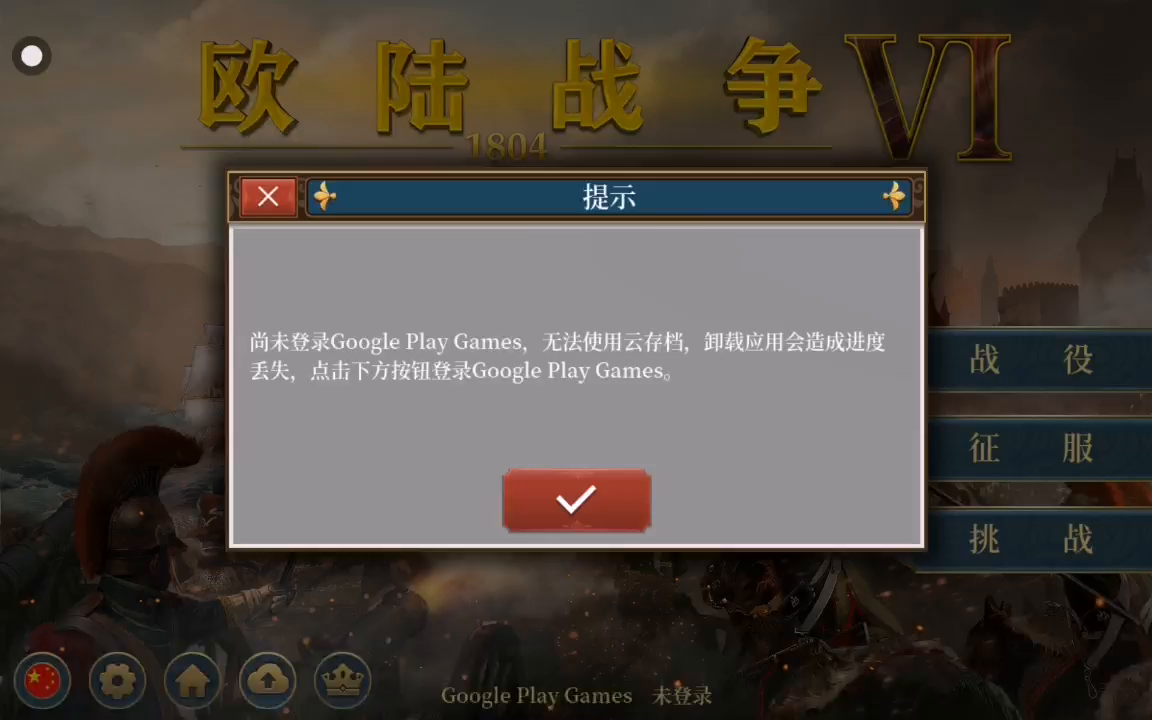Click the dialog message about 云存档
This screenshot has height=720, width=1152.
click(x=567, y=356)
